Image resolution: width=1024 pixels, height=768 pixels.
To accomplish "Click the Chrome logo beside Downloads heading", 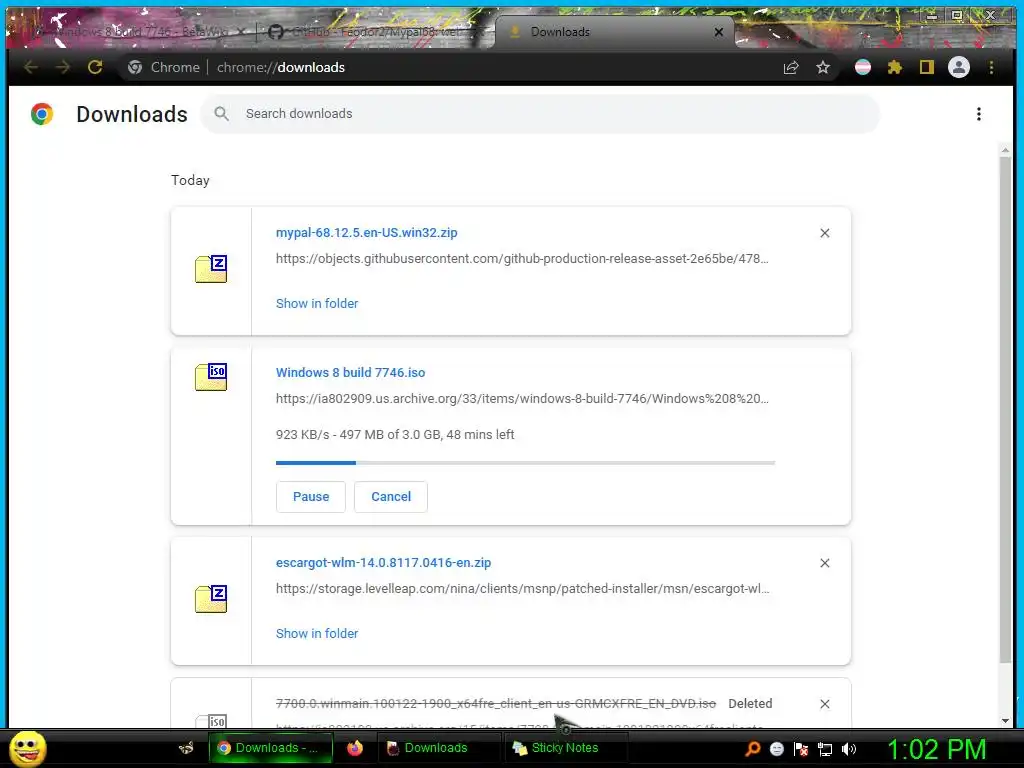I will pos(42,114).
